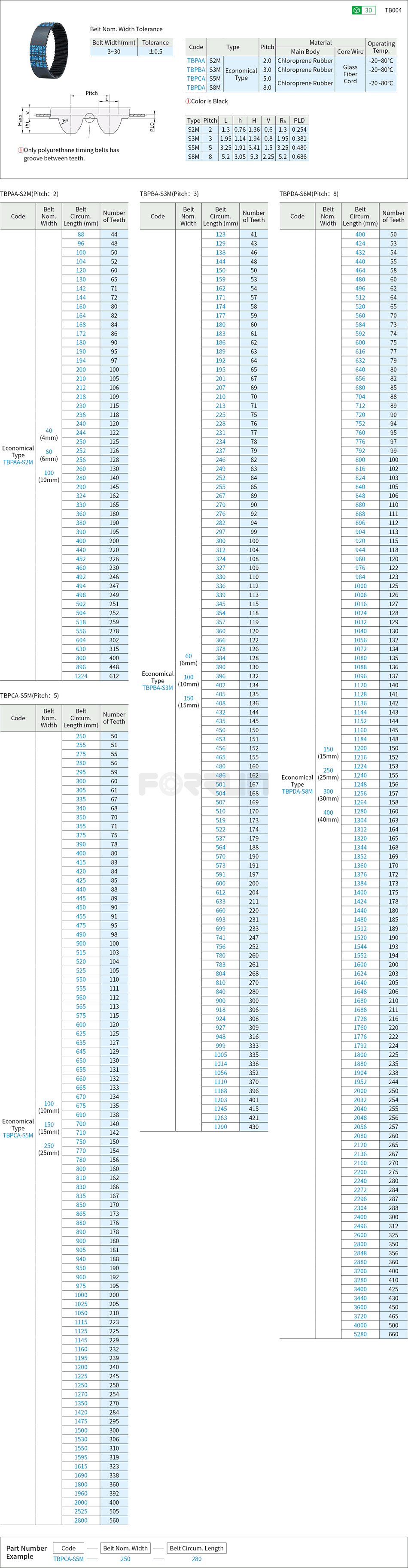Click the 0.254 PLD value for S2M
Image resolution: width=408 pixels, height=1568 pixels.
click(x=299, y=130)
